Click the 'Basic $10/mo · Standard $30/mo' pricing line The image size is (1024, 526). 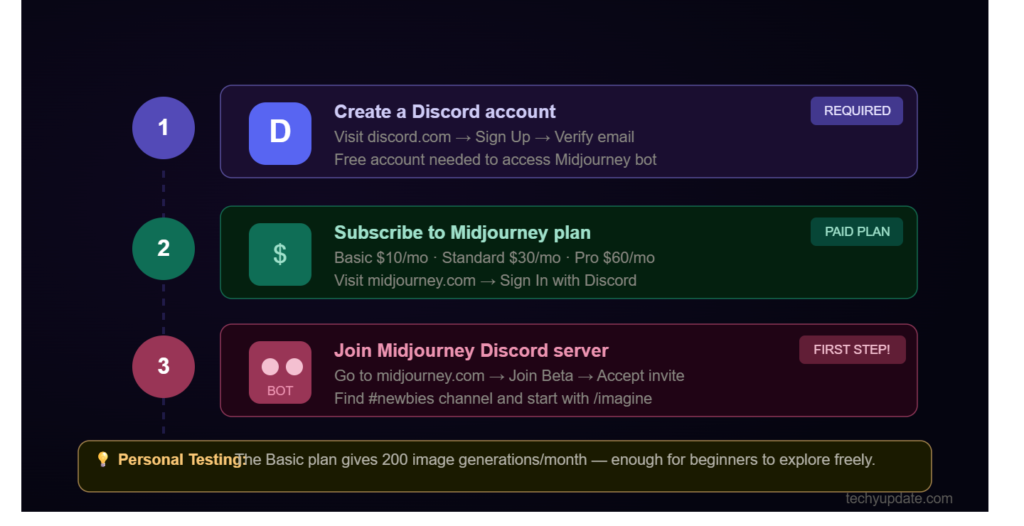pyautogui.click(x=494, y=258)
